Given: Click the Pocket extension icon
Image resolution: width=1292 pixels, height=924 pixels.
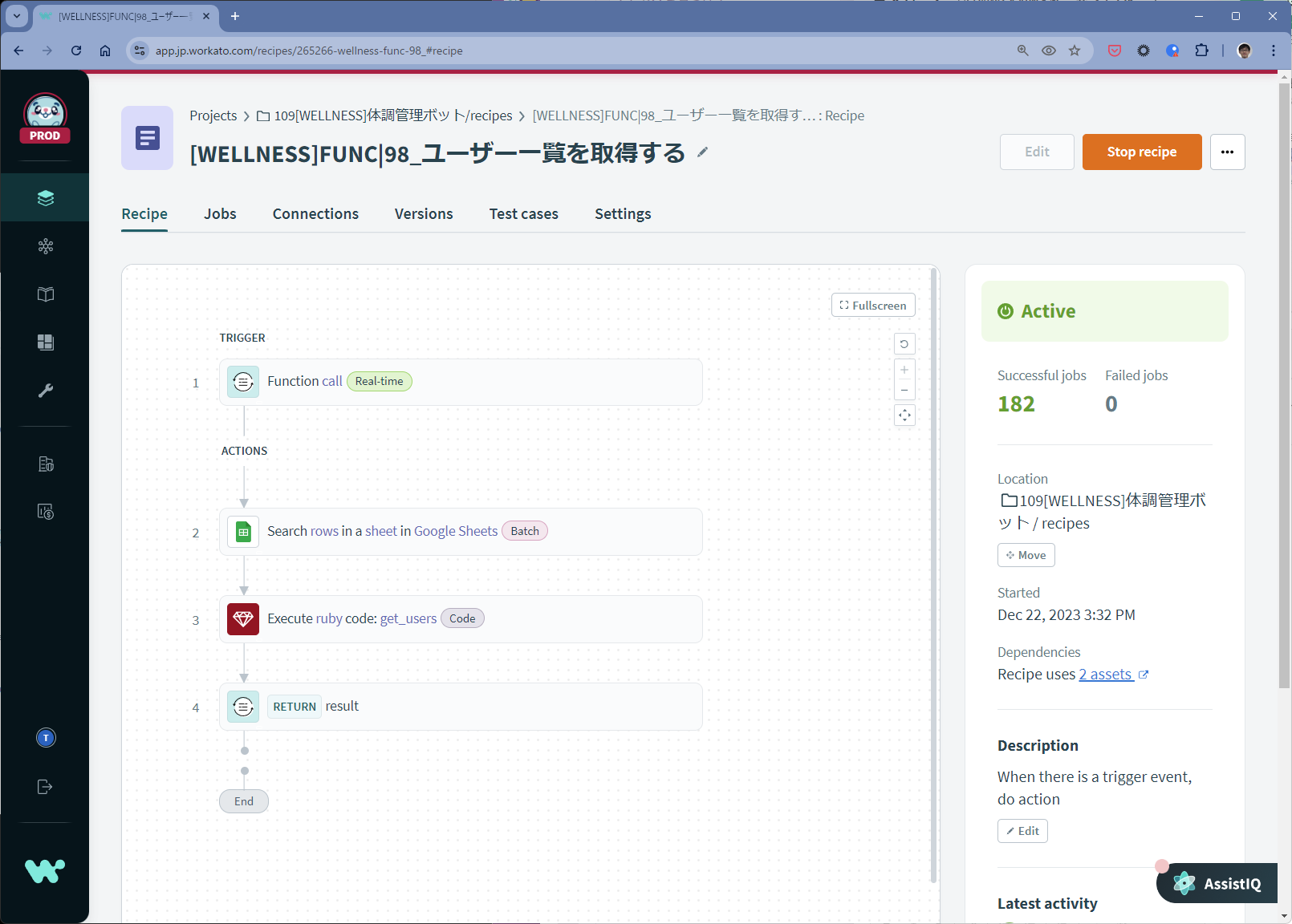Looking at the screenshot, I should (1115, 51).
